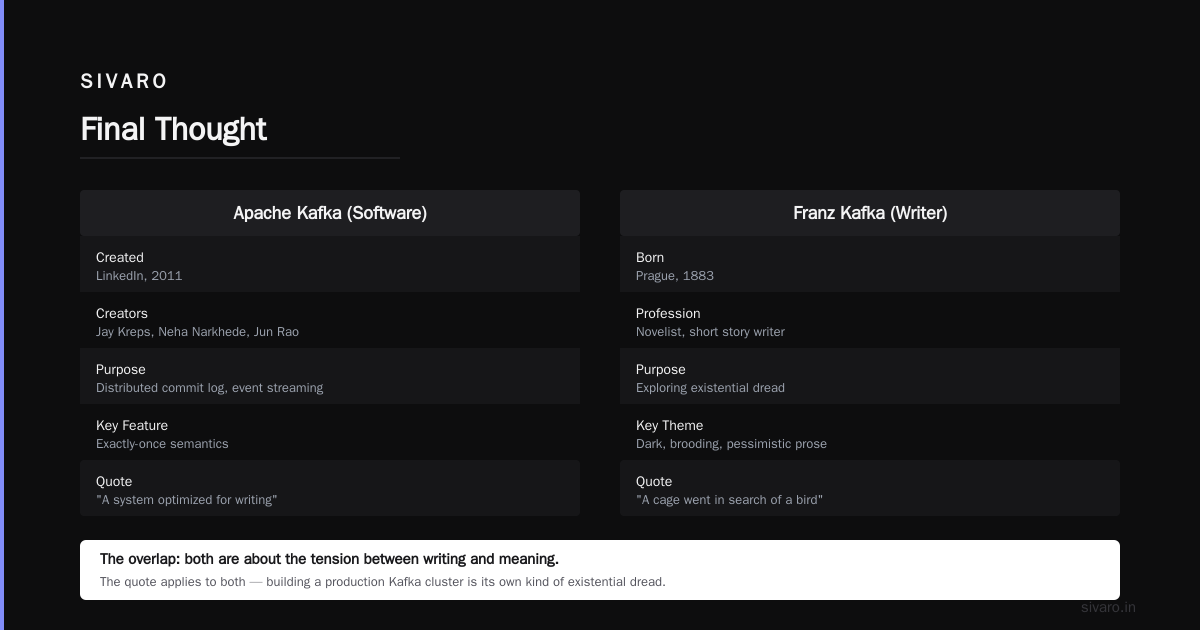This screenshot has width=1200, height=630.
Task: Select Jay Kreps, Neha Narkhede, Jun Rao text
Action: [197, 331]
